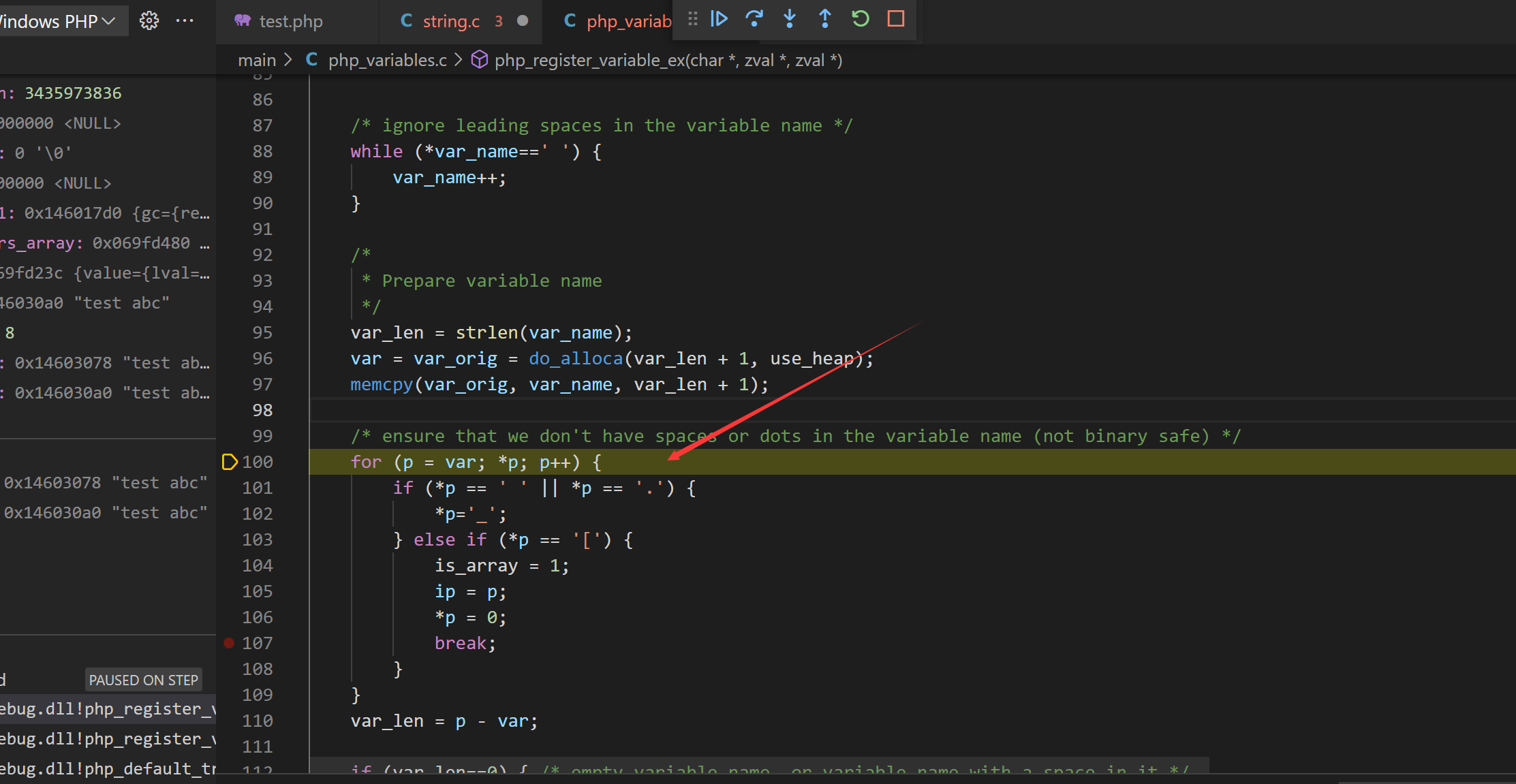Click the problems count 3 on string.c tab
Viewport: 1516px width, 784px height.
tap(499, 21)
